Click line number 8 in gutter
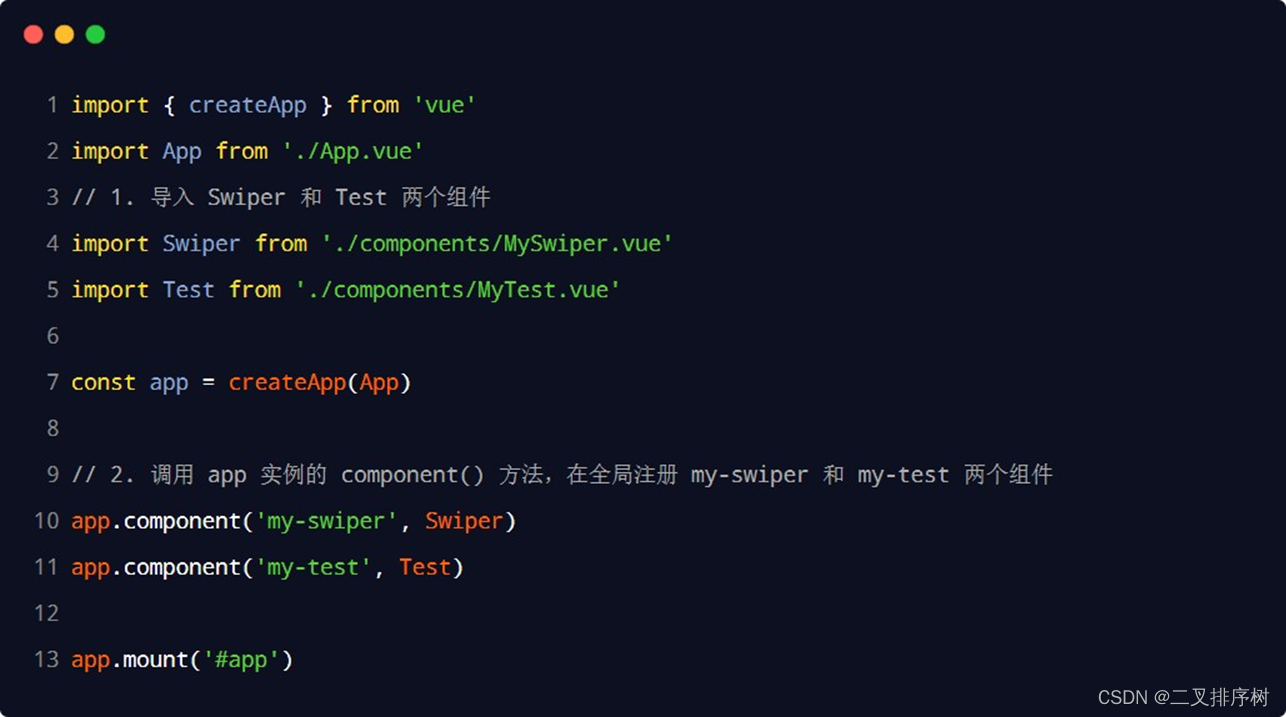Image resolution: width=1286 pixels, height=717 pixels. [x=52, y=428]
